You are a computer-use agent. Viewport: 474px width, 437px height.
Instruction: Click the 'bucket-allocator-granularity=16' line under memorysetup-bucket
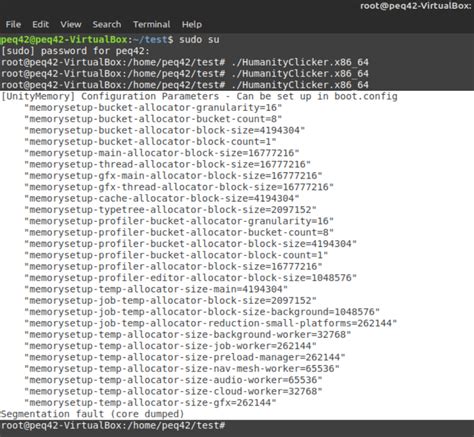(153, 108)
